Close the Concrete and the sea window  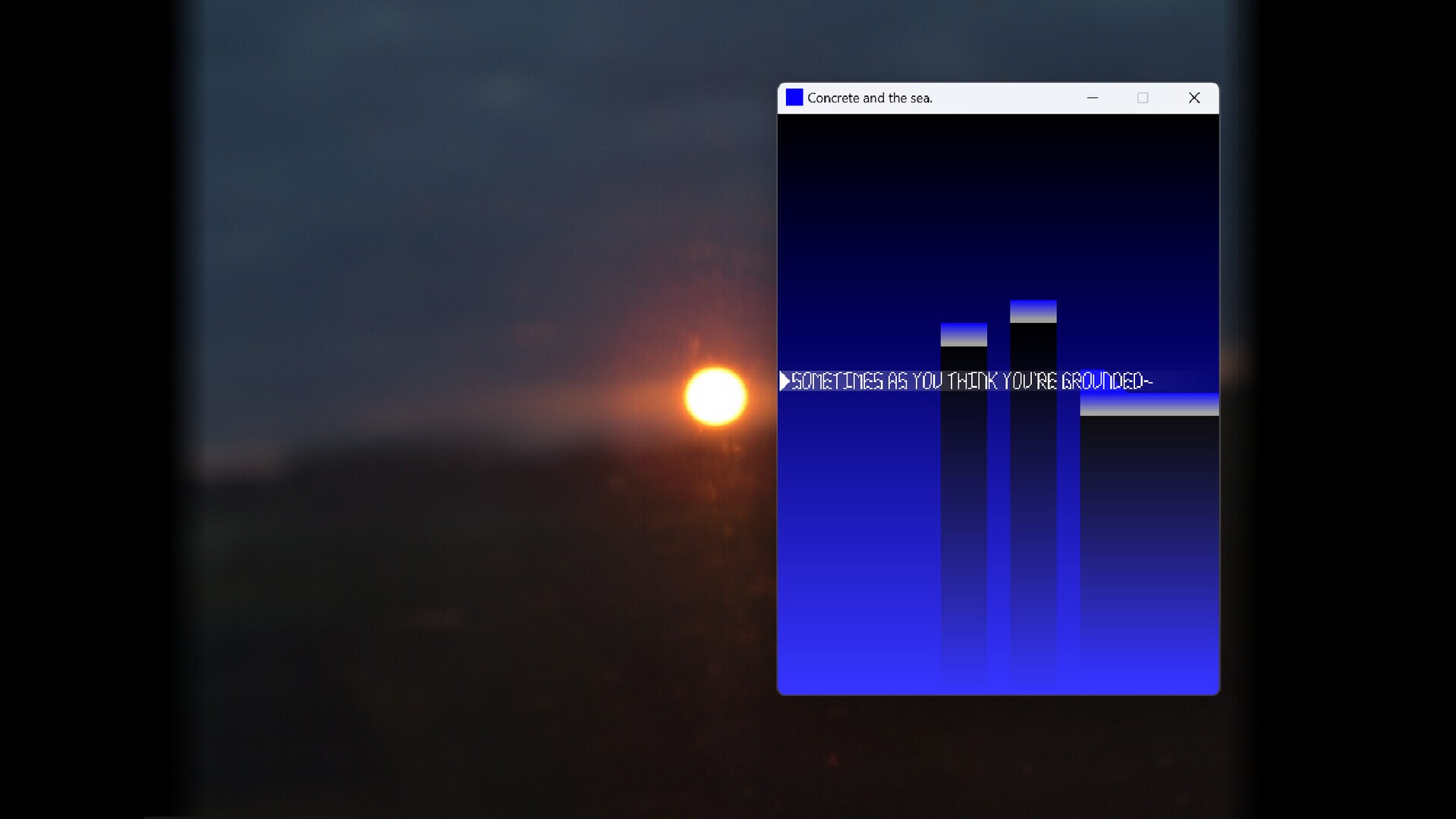pos(1193,98)
